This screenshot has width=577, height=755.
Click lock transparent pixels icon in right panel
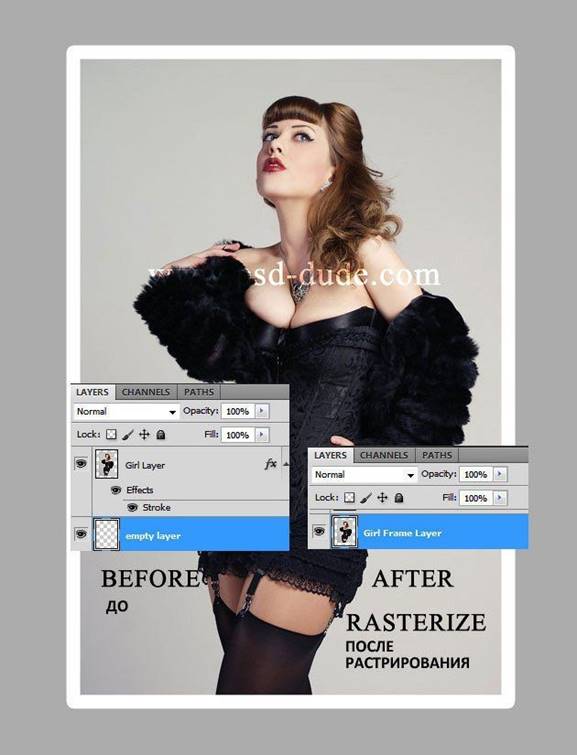pyautogui.click(x=350, y=497)
